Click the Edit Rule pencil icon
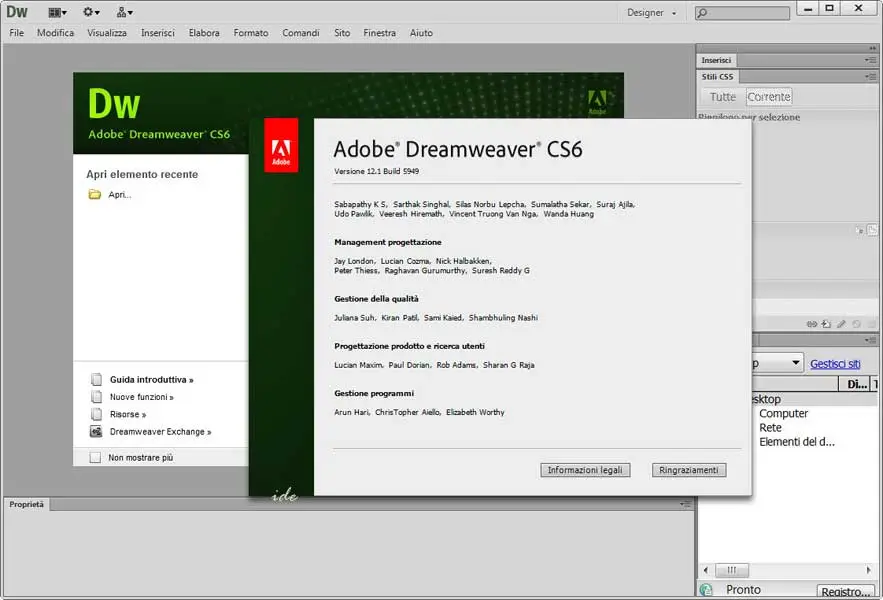The image size is (883, 600). click(841, 324)
